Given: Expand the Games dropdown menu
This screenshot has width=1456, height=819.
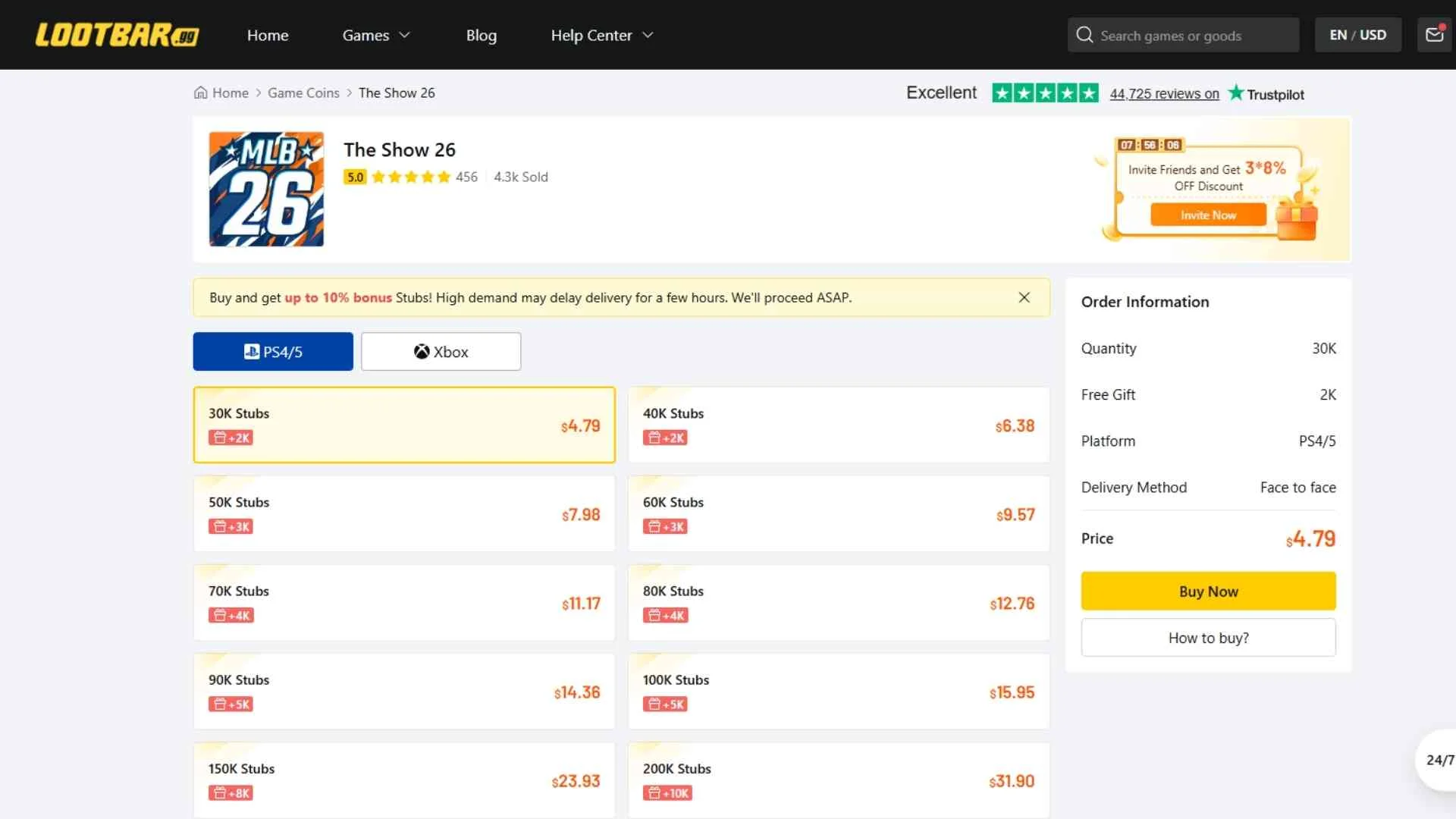Looking at the screenshot, I should [376, 35].
